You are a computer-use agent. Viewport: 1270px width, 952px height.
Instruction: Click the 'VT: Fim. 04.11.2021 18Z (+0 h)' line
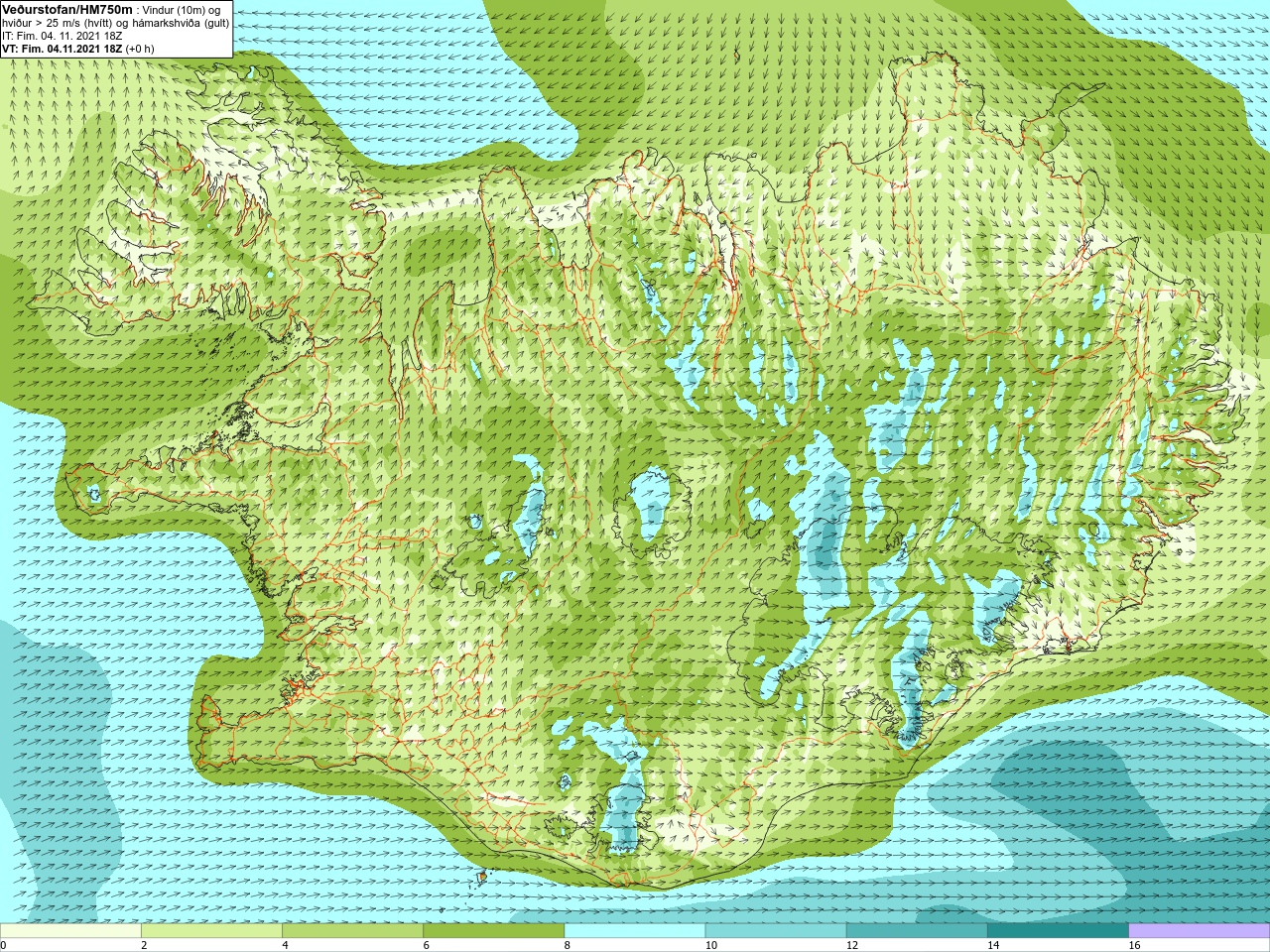(x=77, y=49)
